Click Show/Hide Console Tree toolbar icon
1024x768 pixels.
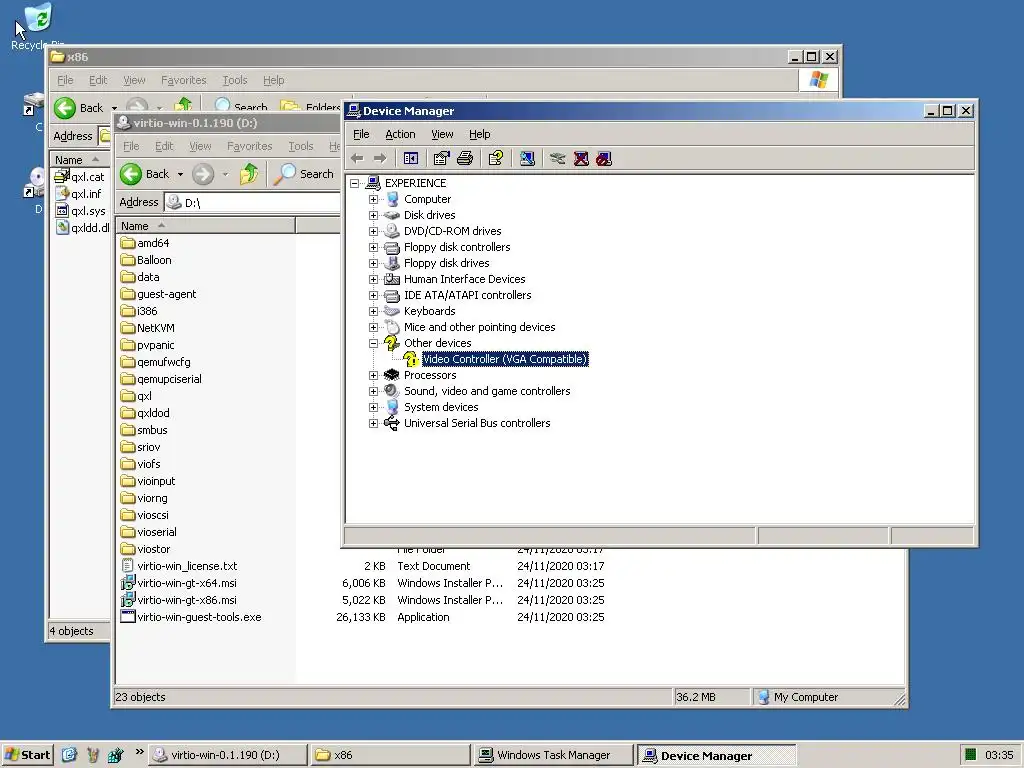coord(411,158)
